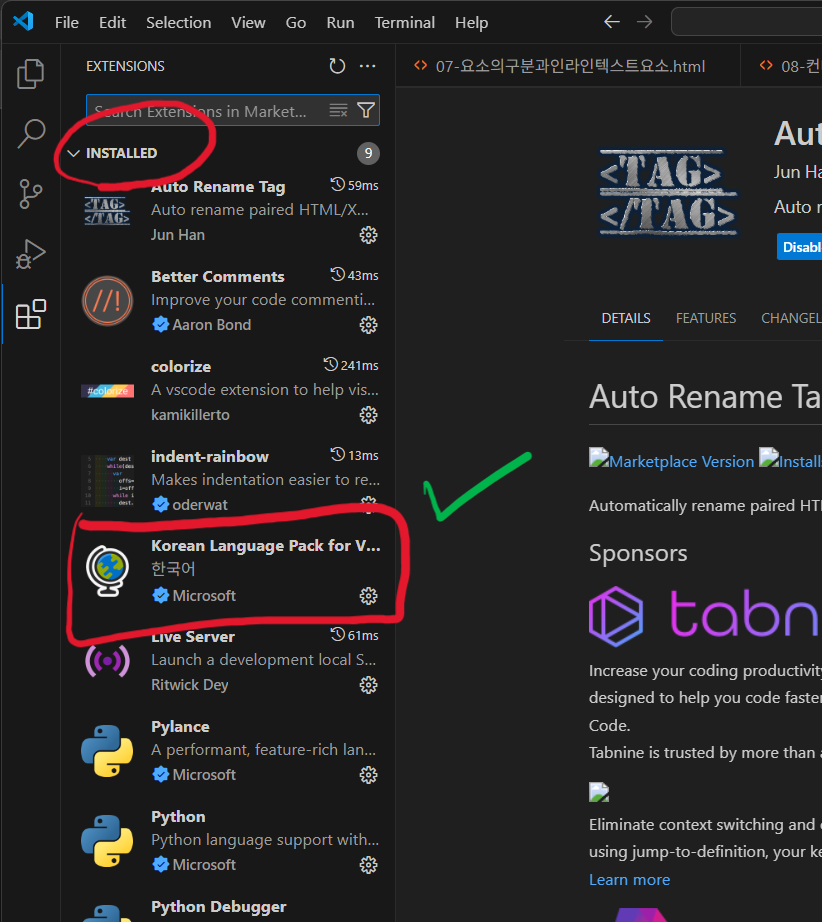Open the Explorer view in activity bar
The width and height of the screenshot is (822, 922).
point(31,74)
